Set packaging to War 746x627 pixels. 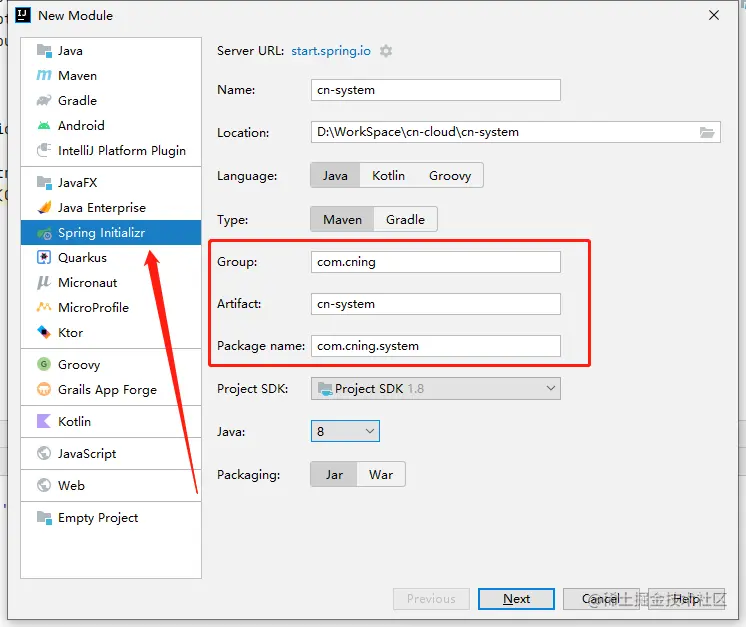tap(381, 474)
